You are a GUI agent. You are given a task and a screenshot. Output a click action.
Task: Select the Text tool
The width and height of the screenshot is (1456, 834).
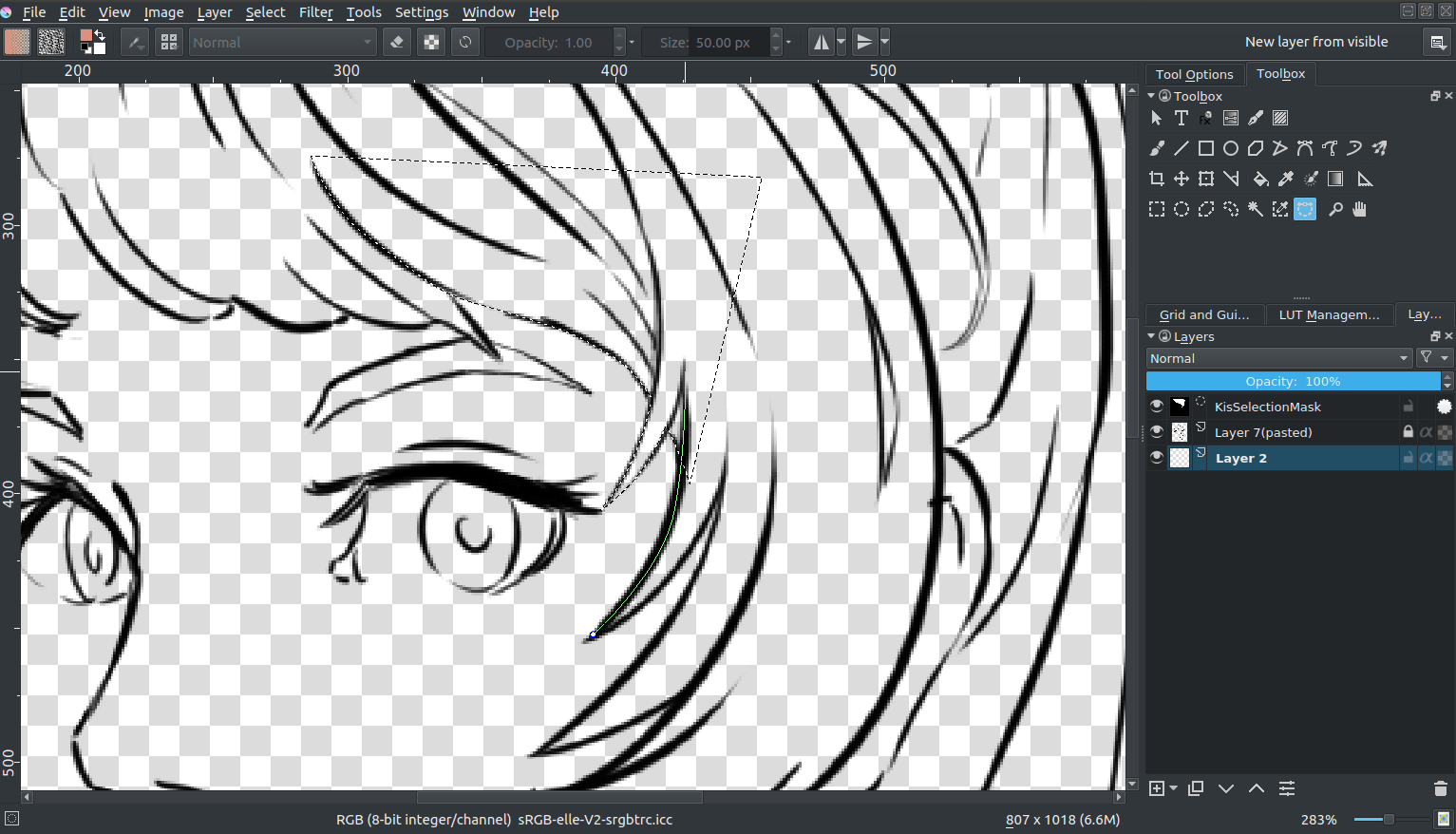click(x=1182, y=118)
